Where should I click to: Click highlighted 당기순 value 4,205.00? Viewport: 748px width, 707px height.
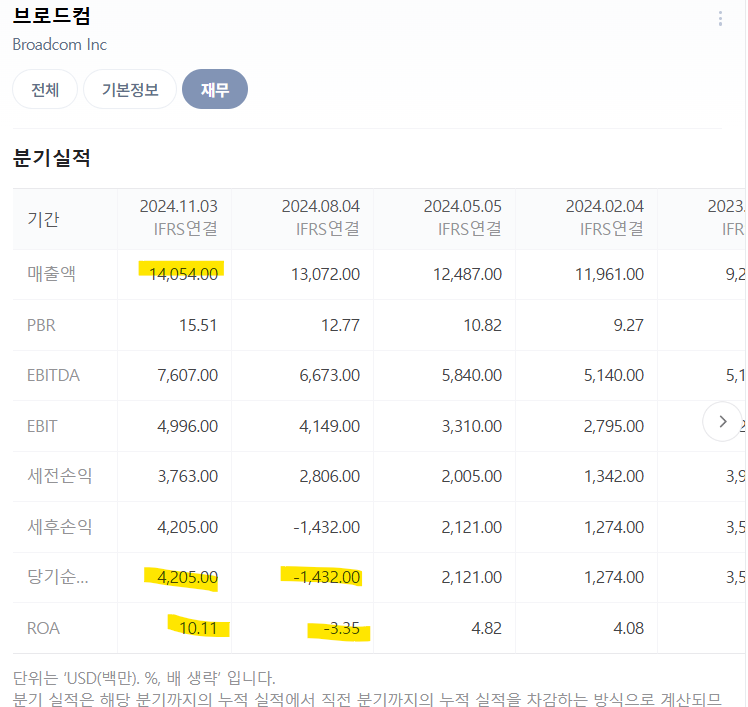187,577
